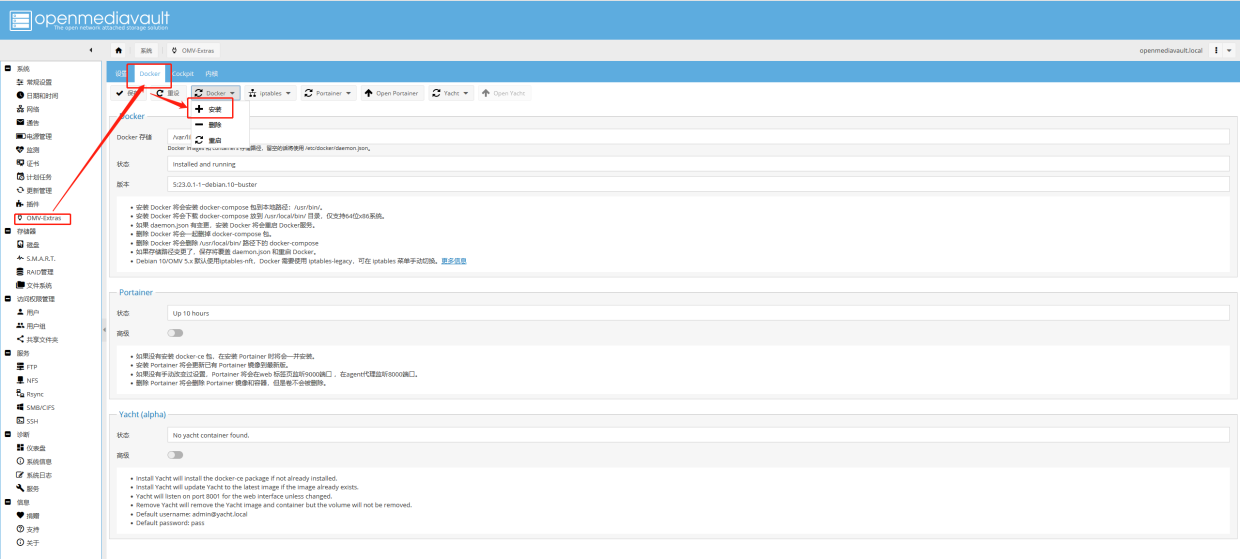Click the 重设 reset button

click(168, 93)
